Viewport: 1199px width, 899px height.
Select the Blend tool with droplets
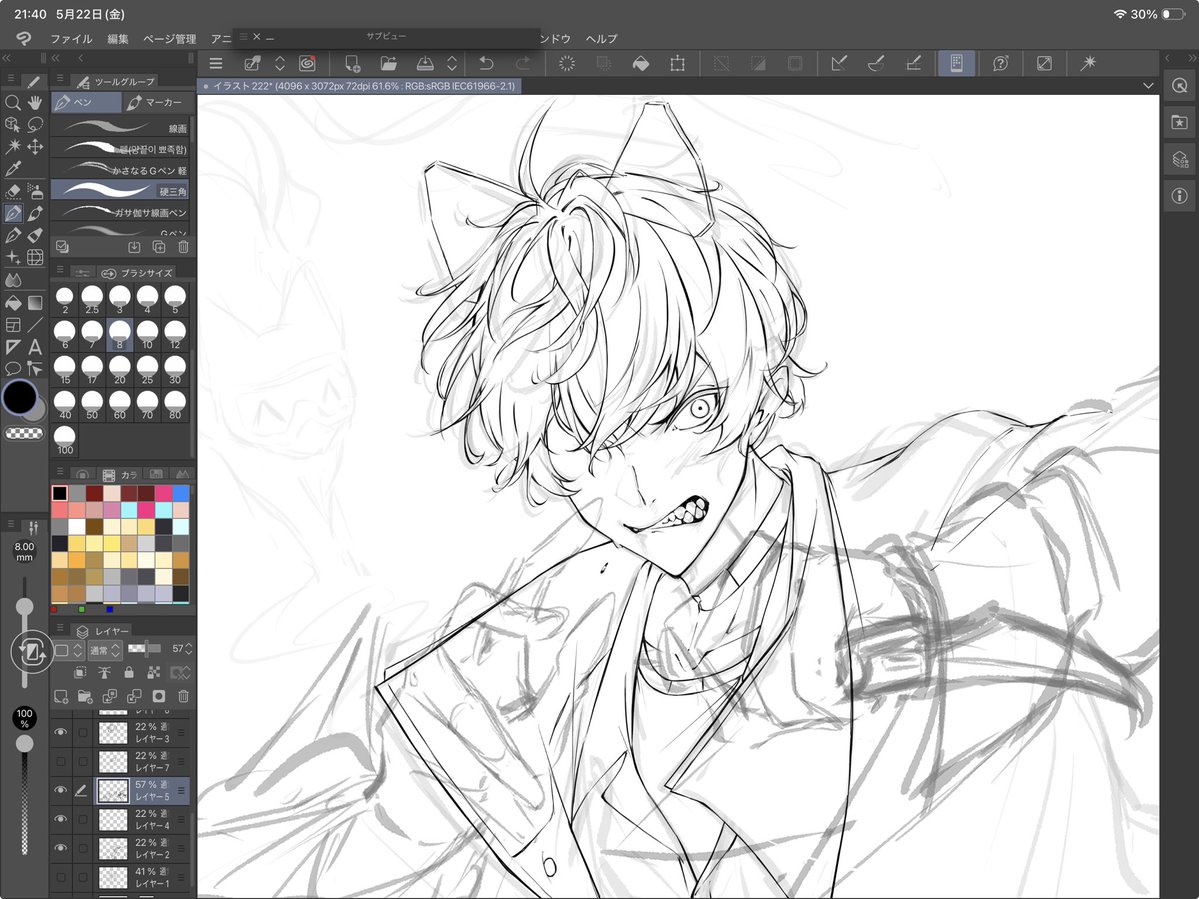pos(12,280)
